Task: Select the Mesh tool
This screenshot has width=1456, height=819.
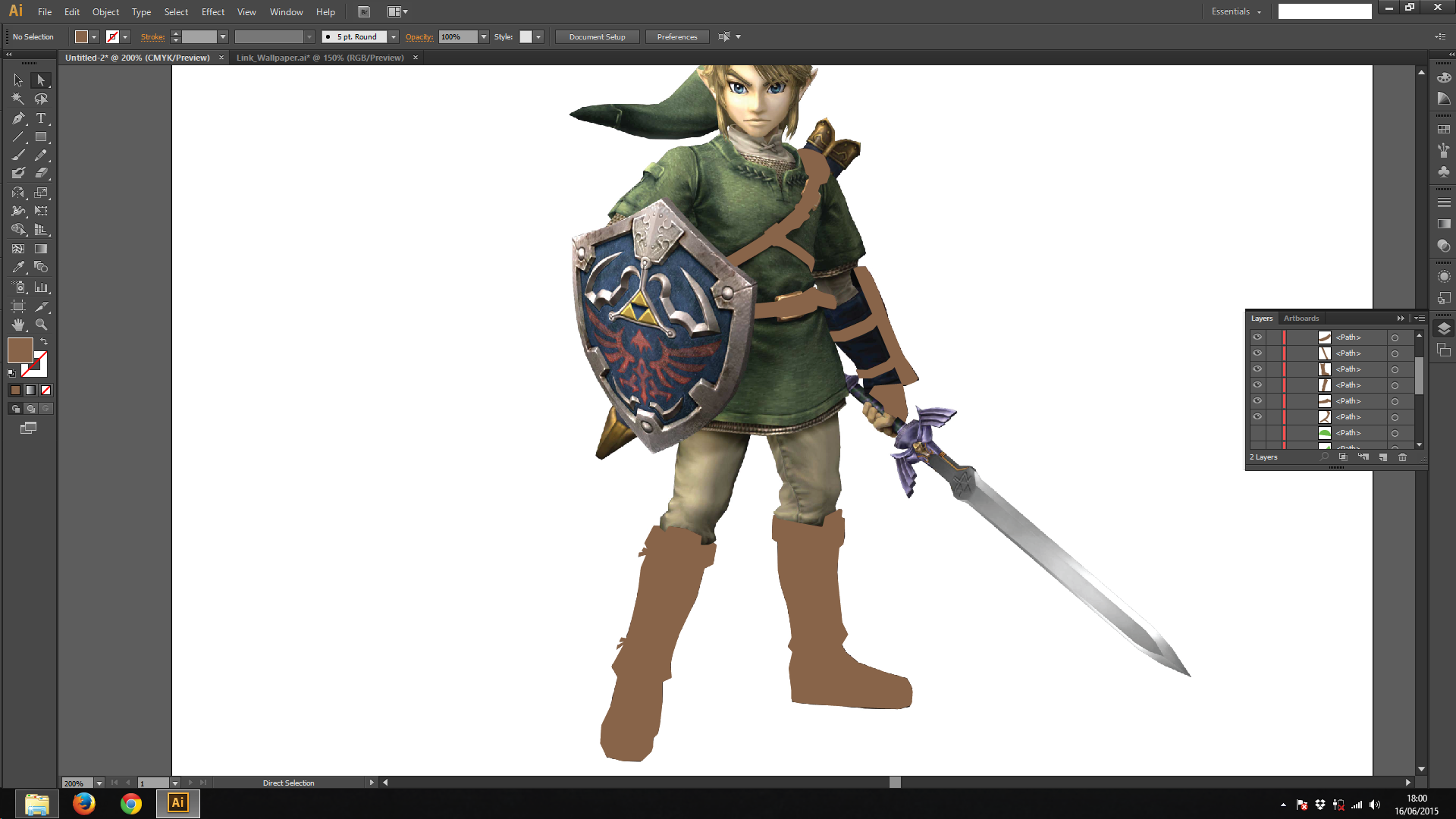Action: click(x=18, y=249)
